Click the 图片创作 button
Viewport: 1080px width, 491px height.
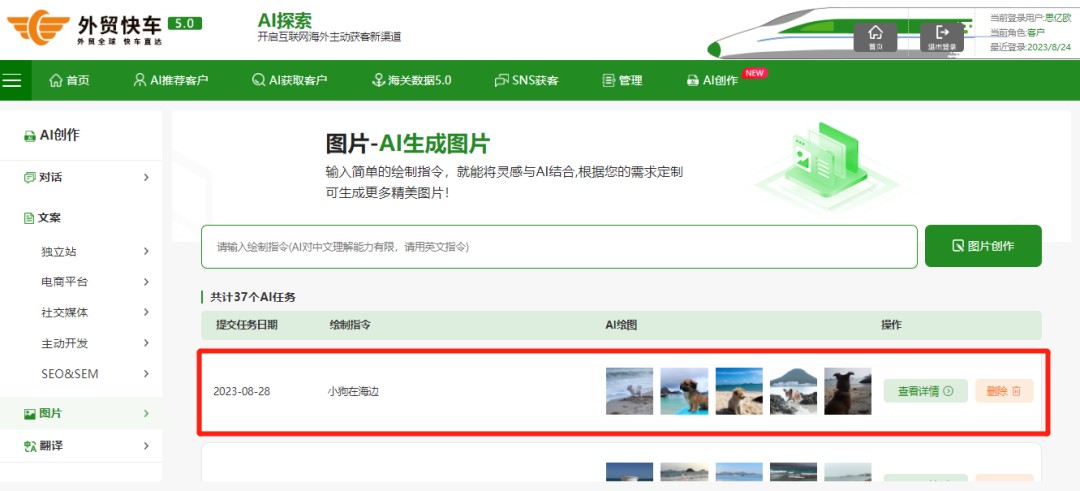coord(982,246)
